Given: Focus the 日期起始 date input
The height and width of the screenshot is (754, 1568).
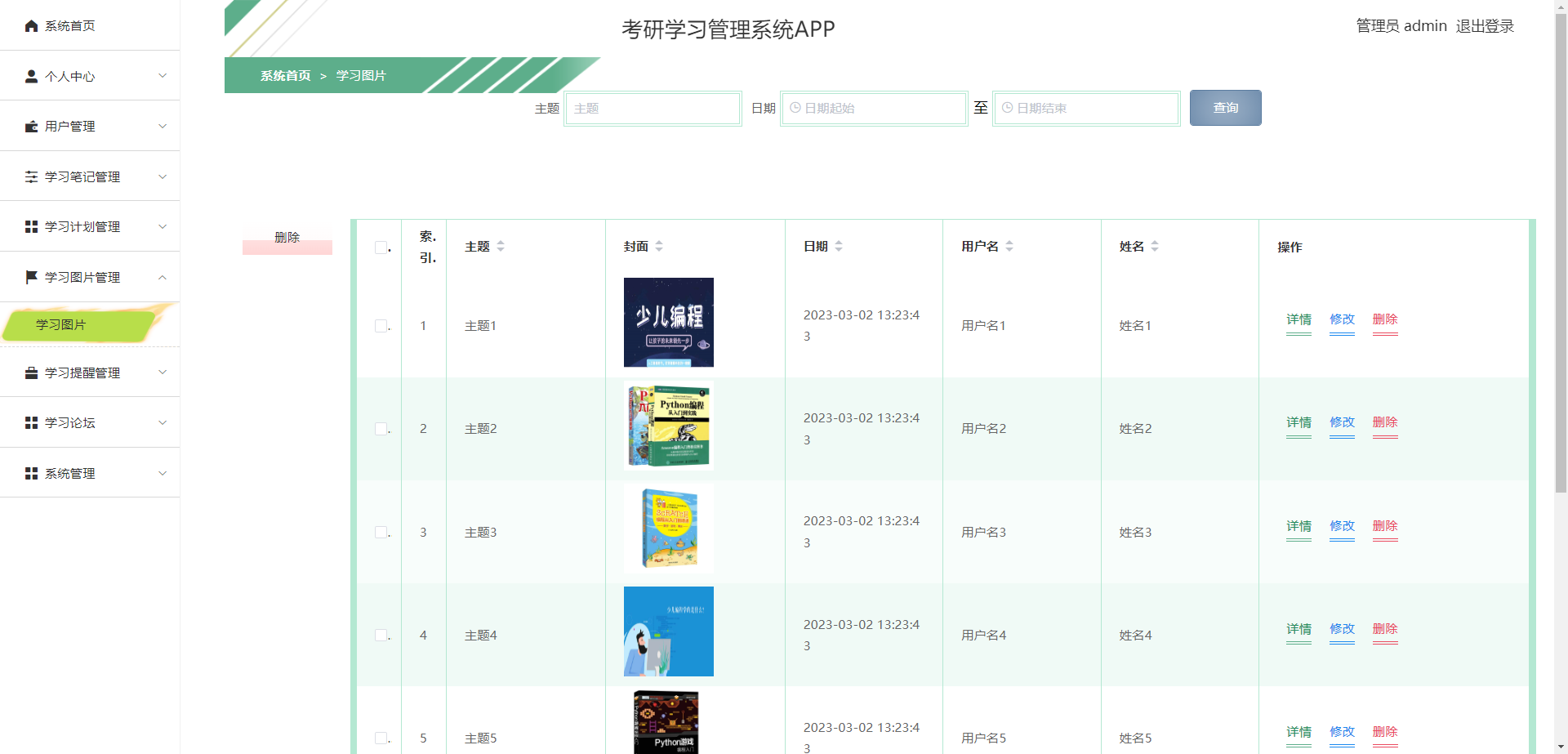Looking at the screenshot, I should (873, 108).
